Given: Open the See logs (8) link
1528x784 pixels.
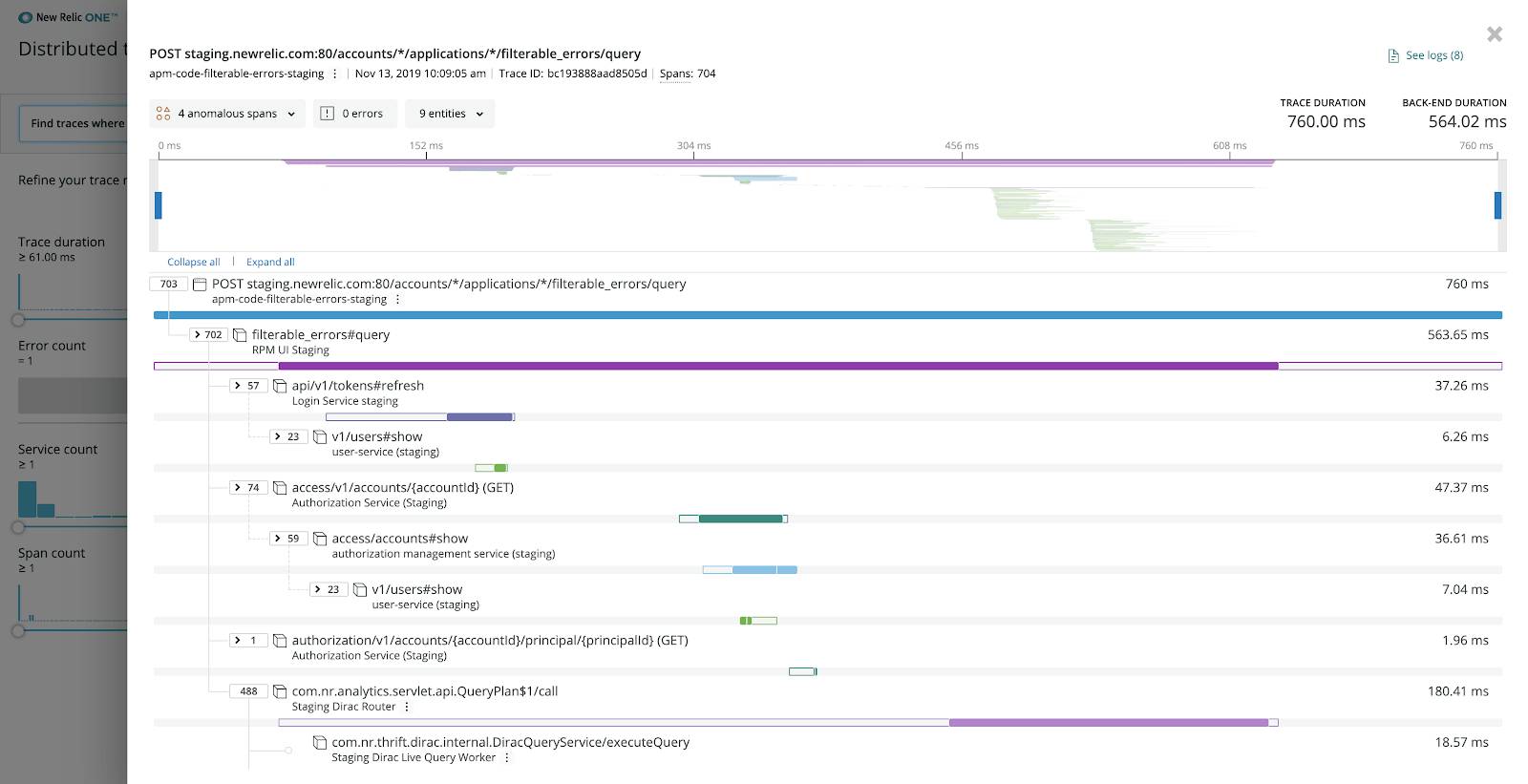Looking at the screenshot, I should click(x=1433, y=55).
